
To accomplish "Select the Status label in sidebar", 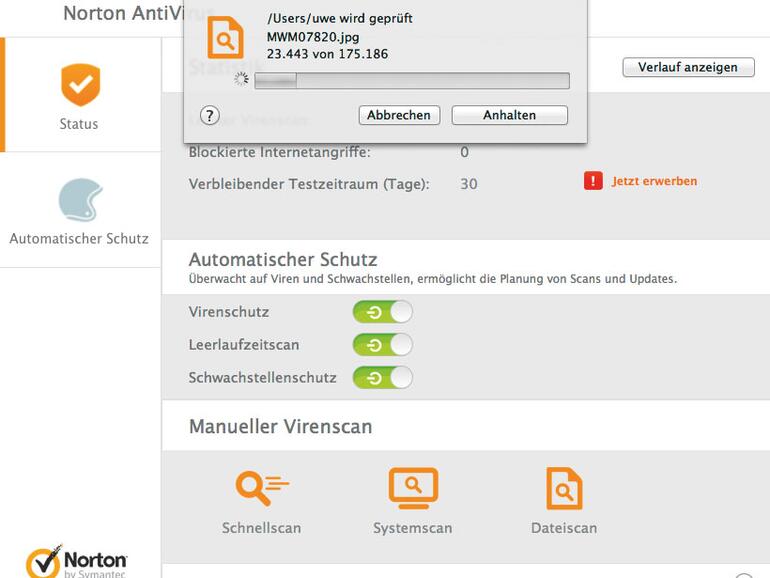I will [x=79, y=124].
